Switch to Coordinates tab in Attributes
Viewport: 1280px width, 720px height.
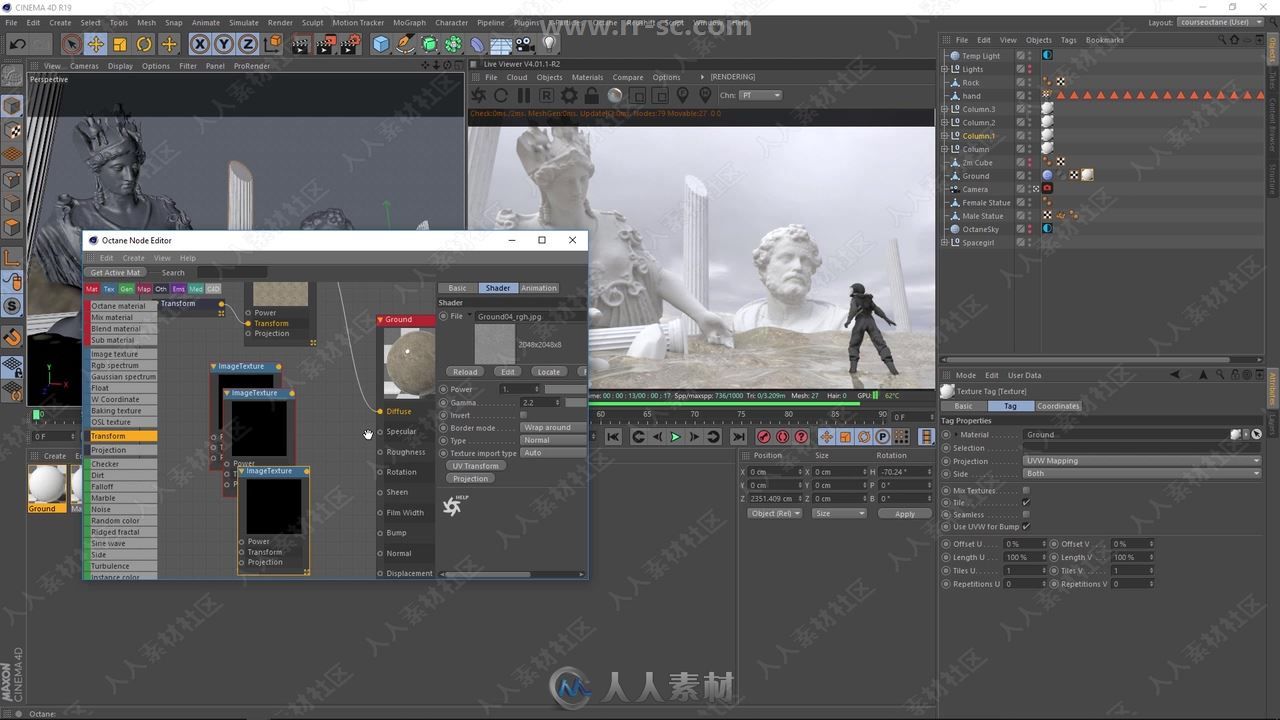[1058, 406]
